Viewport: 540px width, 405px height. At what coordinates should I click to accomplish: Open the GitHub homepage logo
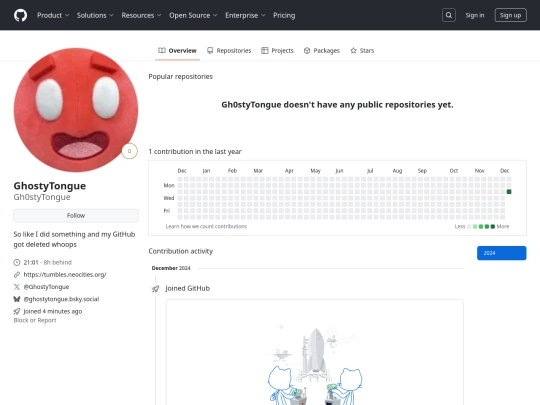(20, 15)
